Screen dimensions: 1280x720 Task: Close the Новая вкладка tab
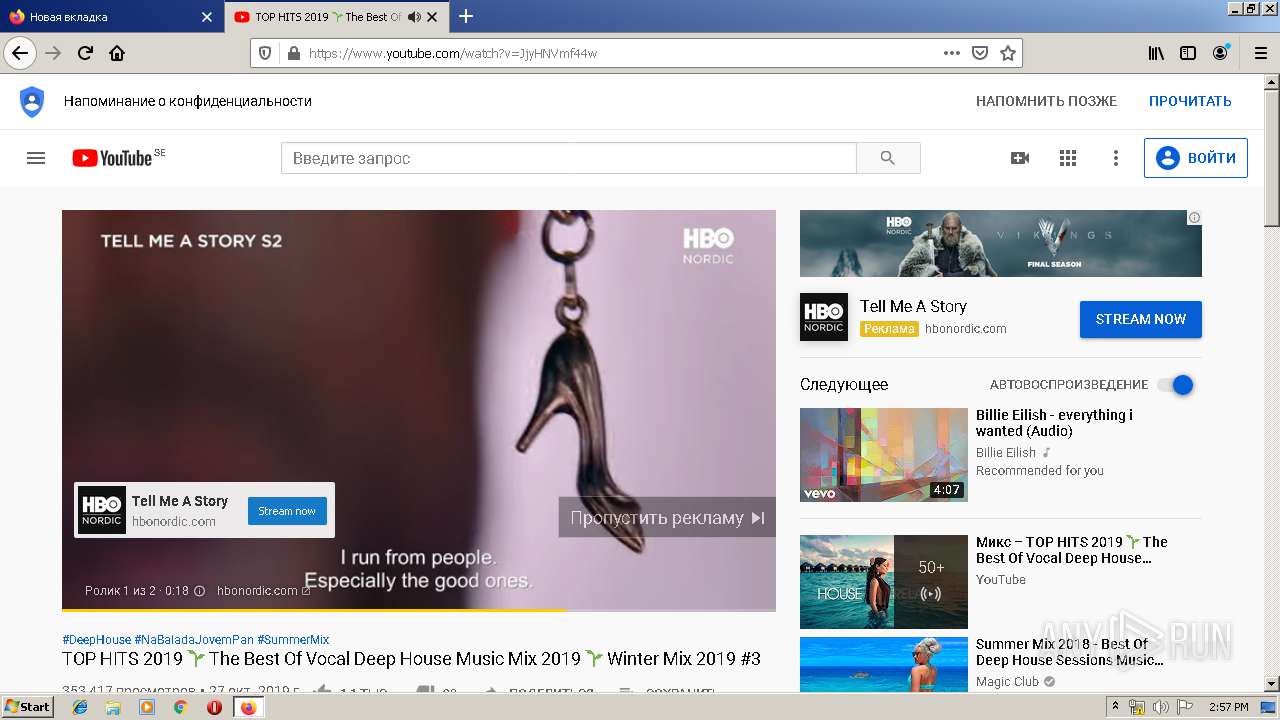tap(207, 17)
